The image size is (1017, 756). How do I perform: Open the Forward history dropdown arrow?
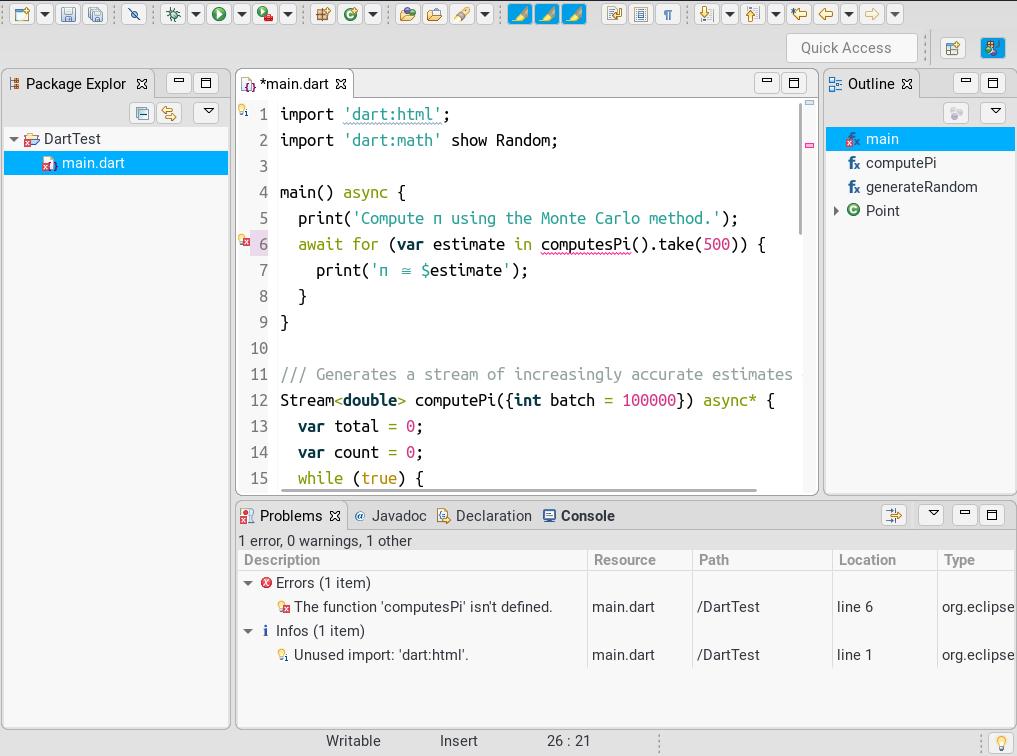895,14
